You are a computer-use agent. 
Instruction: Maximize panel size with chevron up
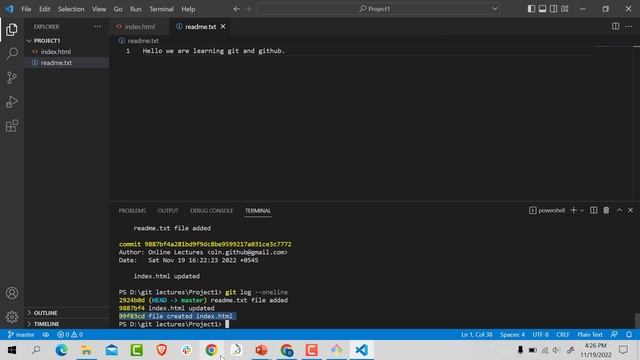pos(619,210)
